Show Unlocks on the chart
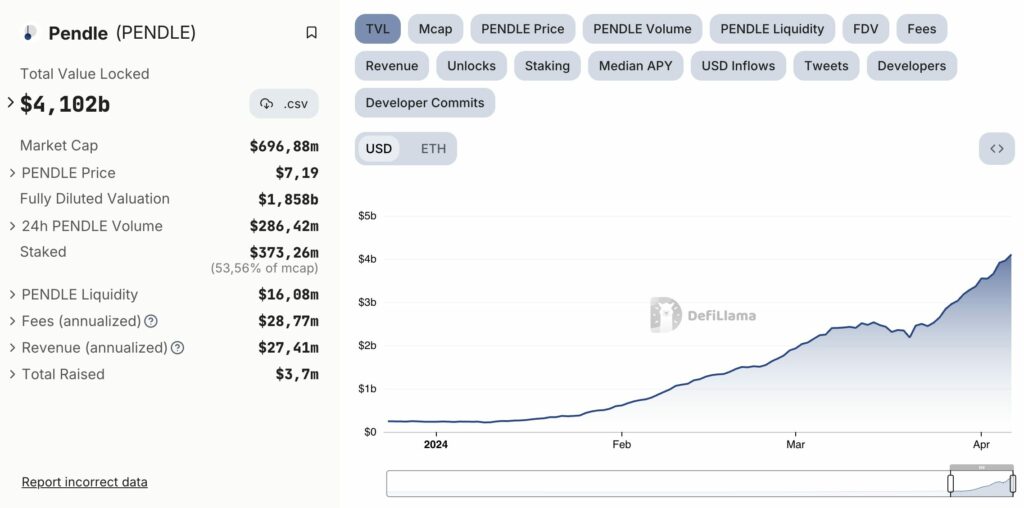This screenshot has width=1024, height=508. pyautogui.click(x=472, y=66)
